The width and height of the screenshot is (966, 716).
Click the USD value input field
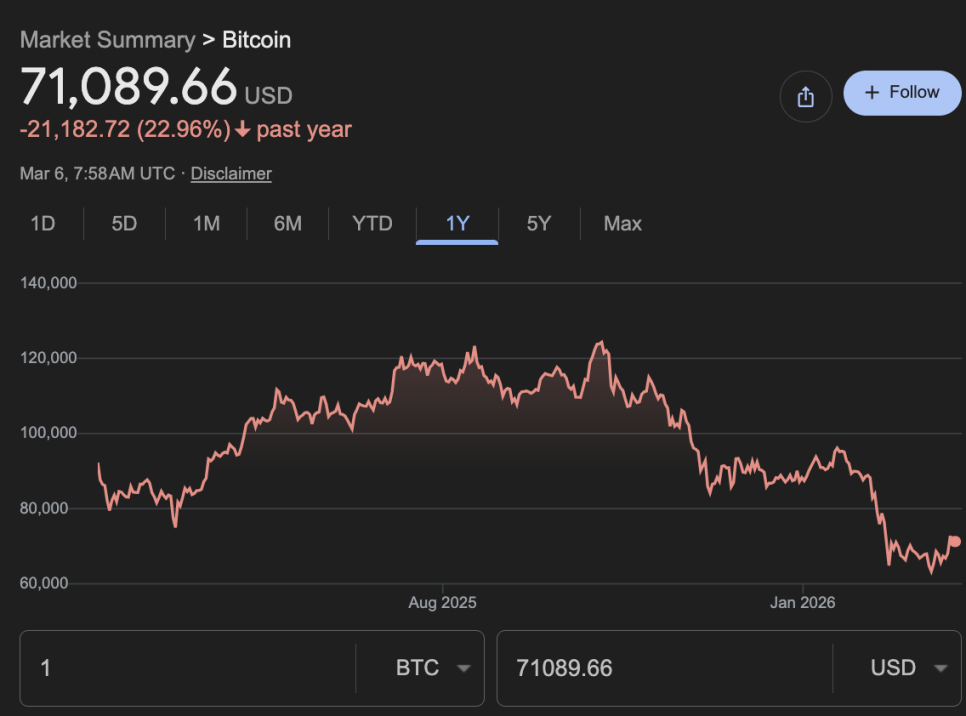[665, 668]
